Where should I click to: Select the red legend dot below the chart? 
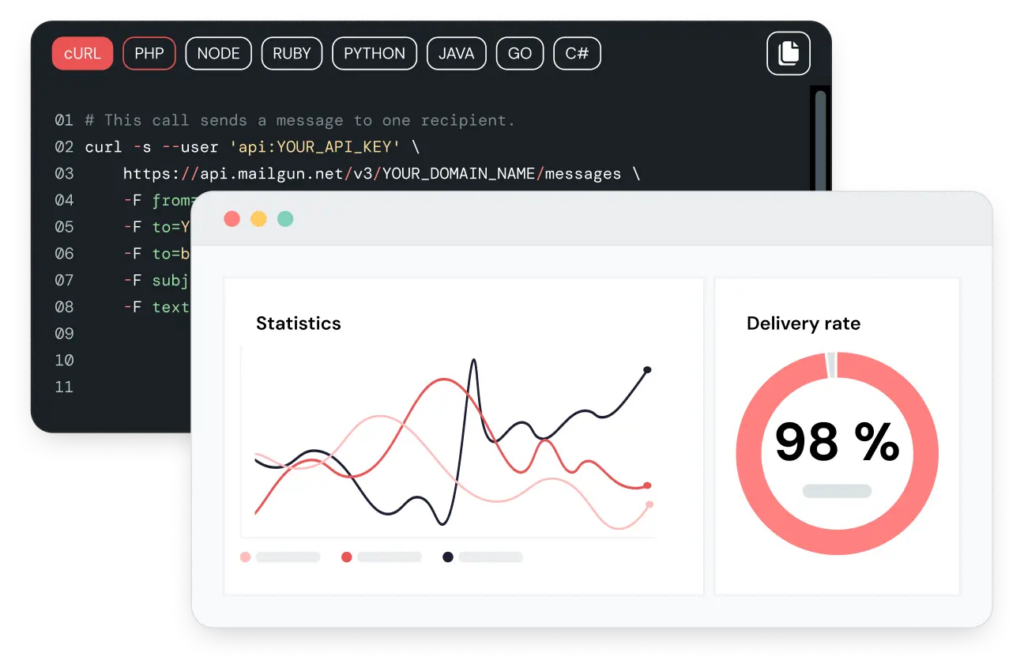(345, 556)
